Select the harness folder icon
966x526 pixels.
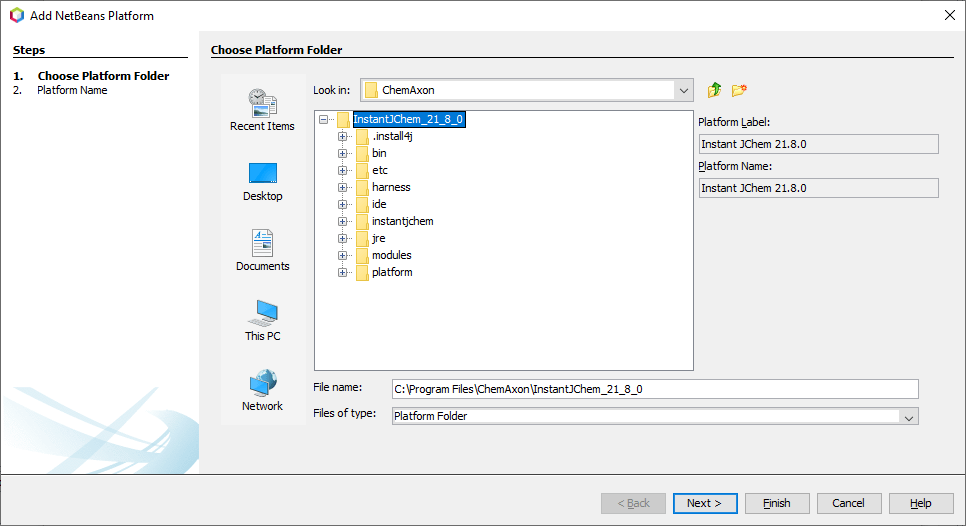point(362,187)
